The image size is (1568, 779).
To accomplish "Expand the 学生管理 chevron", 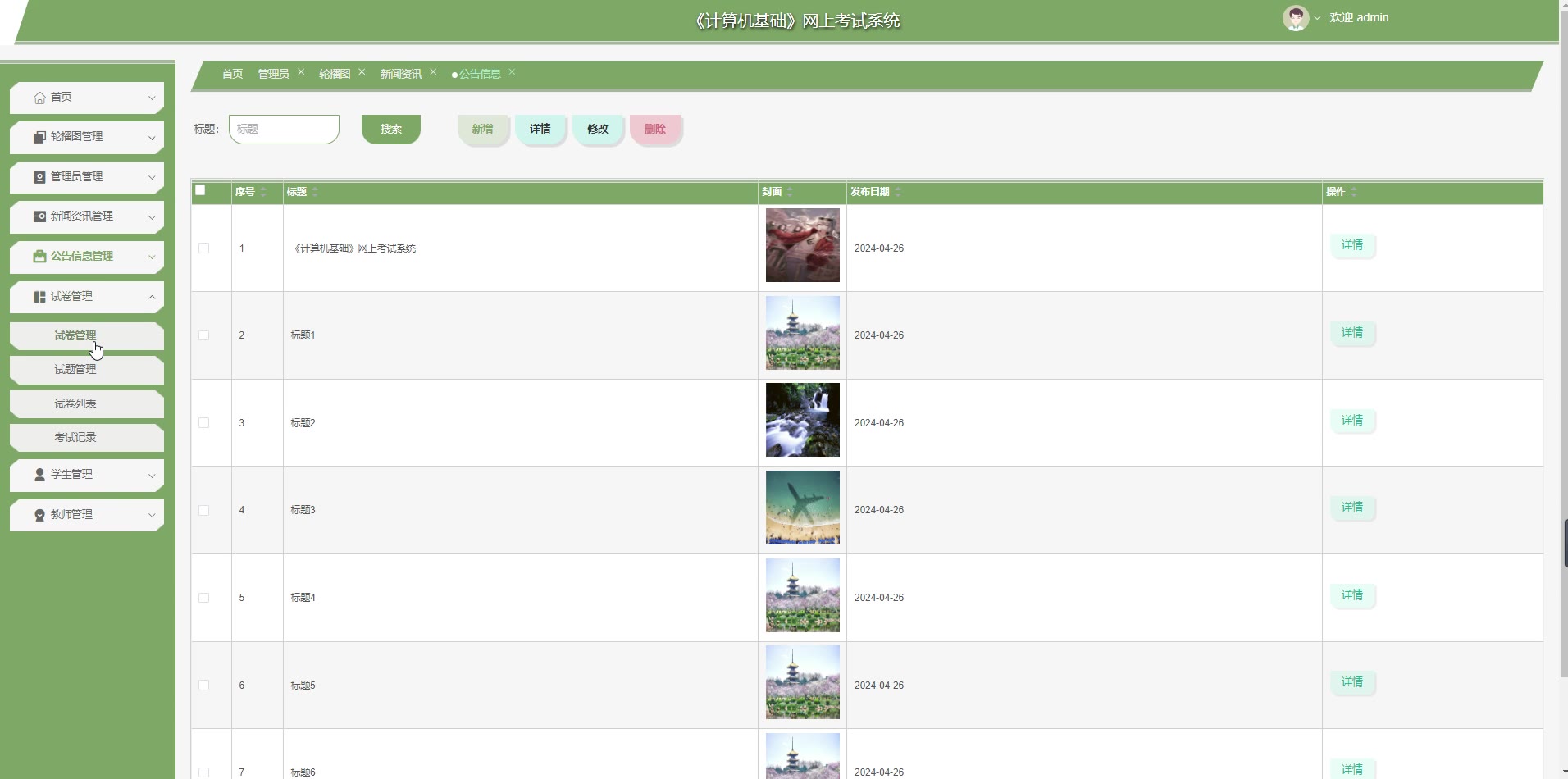I will (x=152, y=476).
